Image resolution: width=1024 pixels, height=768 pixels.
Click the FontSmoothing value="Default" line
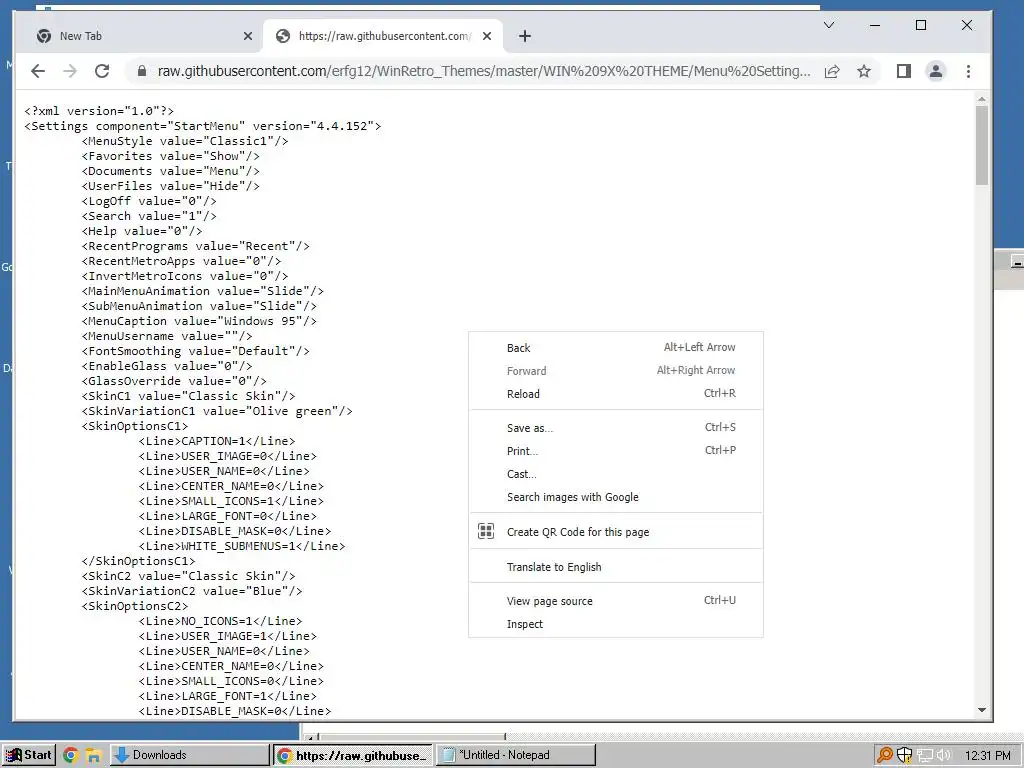point(196,351)
